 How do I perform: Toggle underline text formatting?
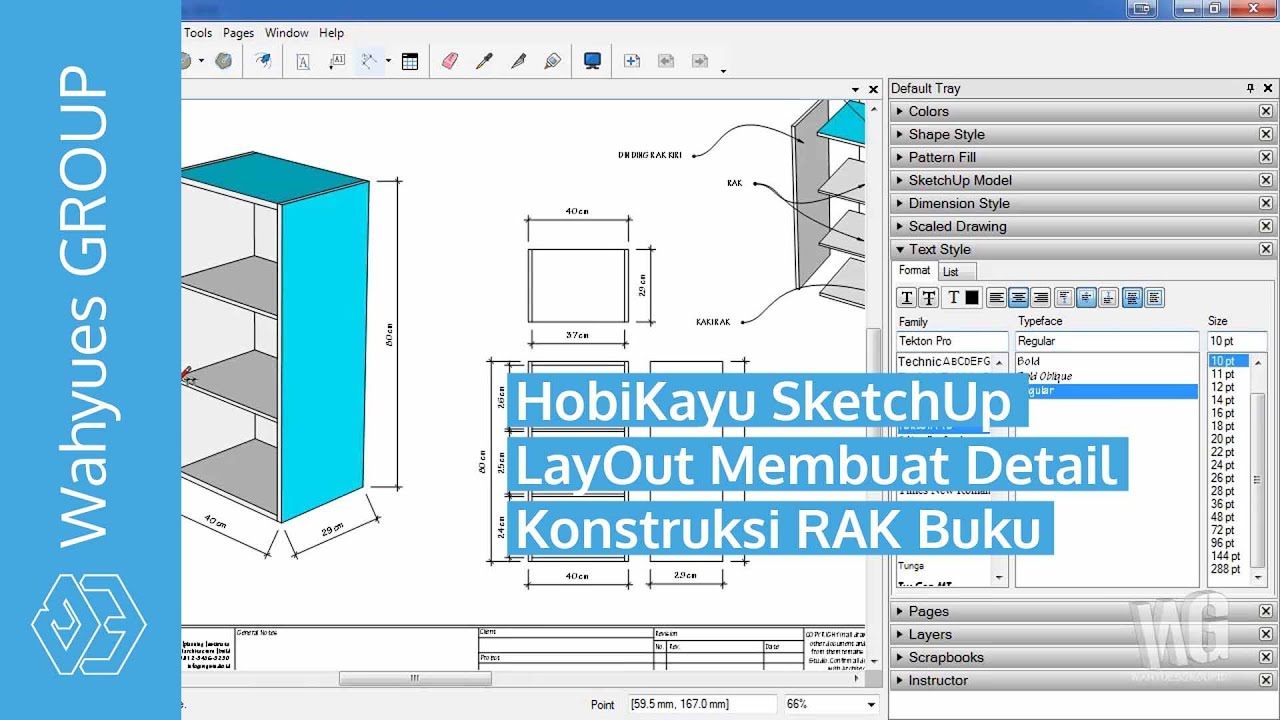click(x=906, y=297)
